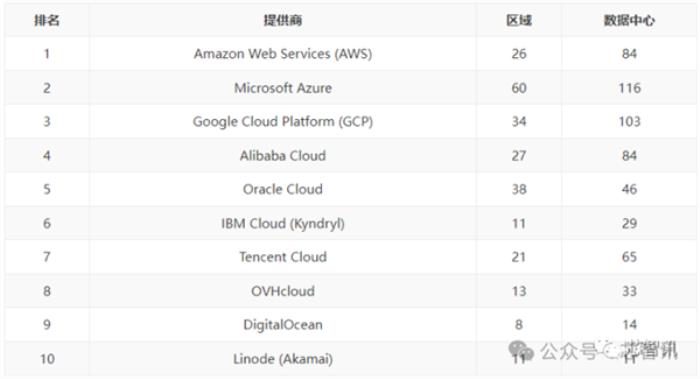Select rank number 10 cell
700x379 pixels.
47,359
